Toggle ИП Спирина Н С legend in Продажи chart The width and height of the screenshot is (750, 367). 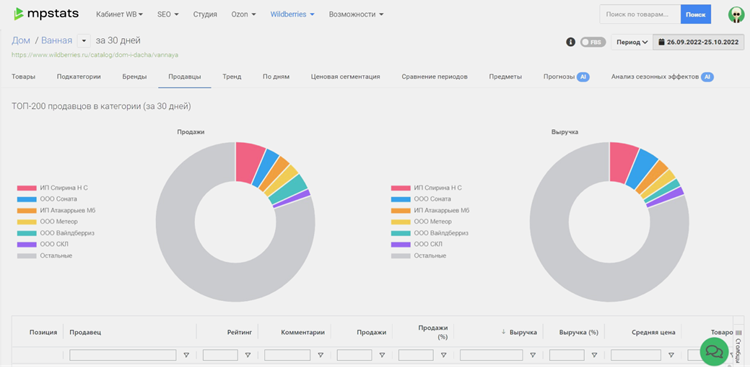tap(53, 188)
